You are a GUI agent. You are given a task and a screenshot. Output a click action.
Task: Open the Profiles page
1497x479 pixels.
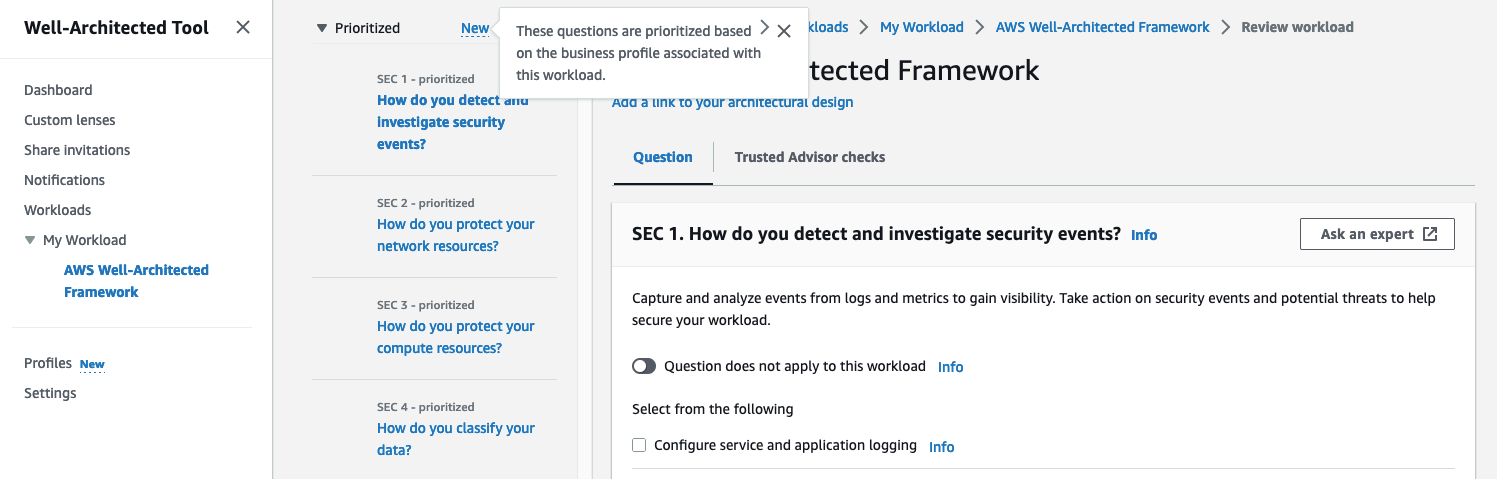click(48, 363)
